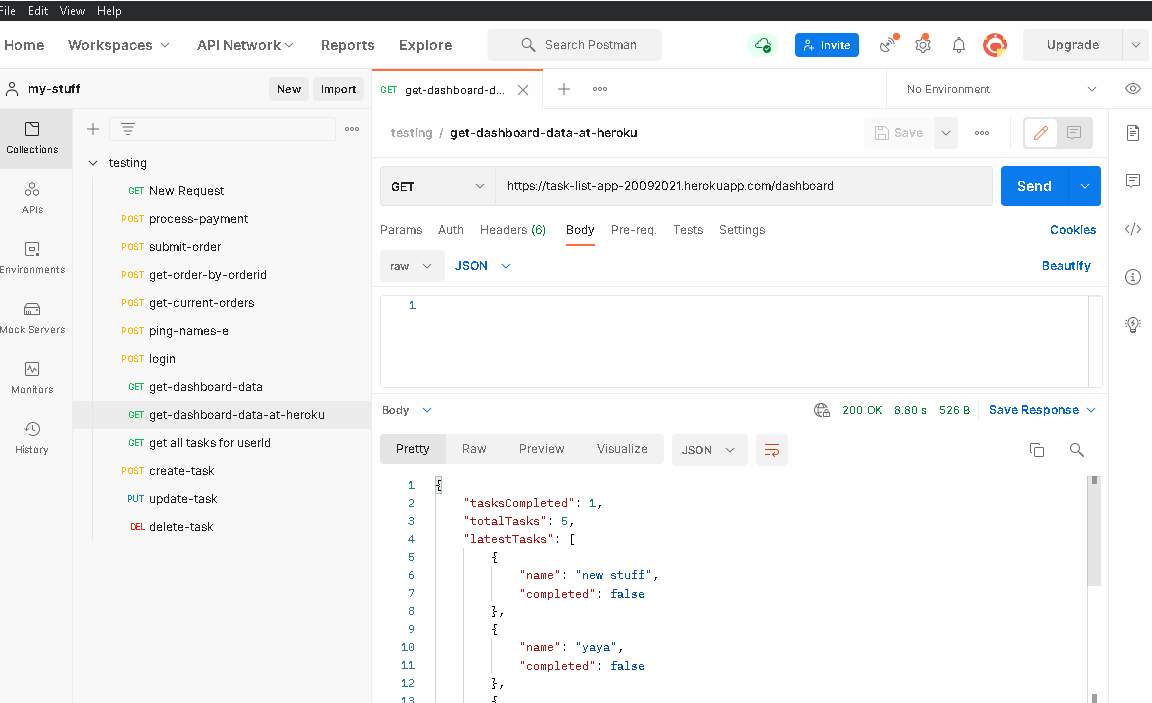Click the Send button
Screen dimensions: 1152x703
pos(1034,186)
